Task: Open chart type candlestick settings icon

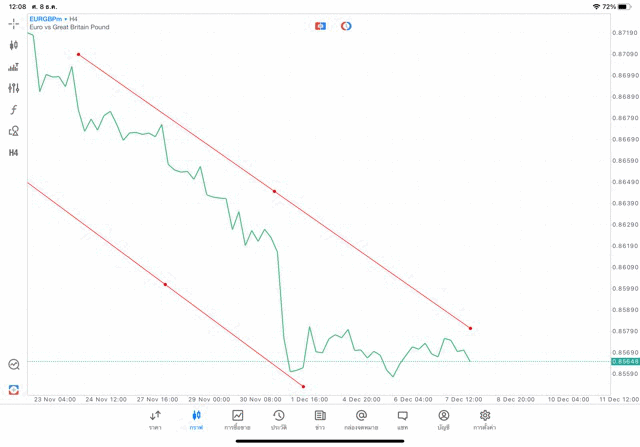Action: [14, 45]
